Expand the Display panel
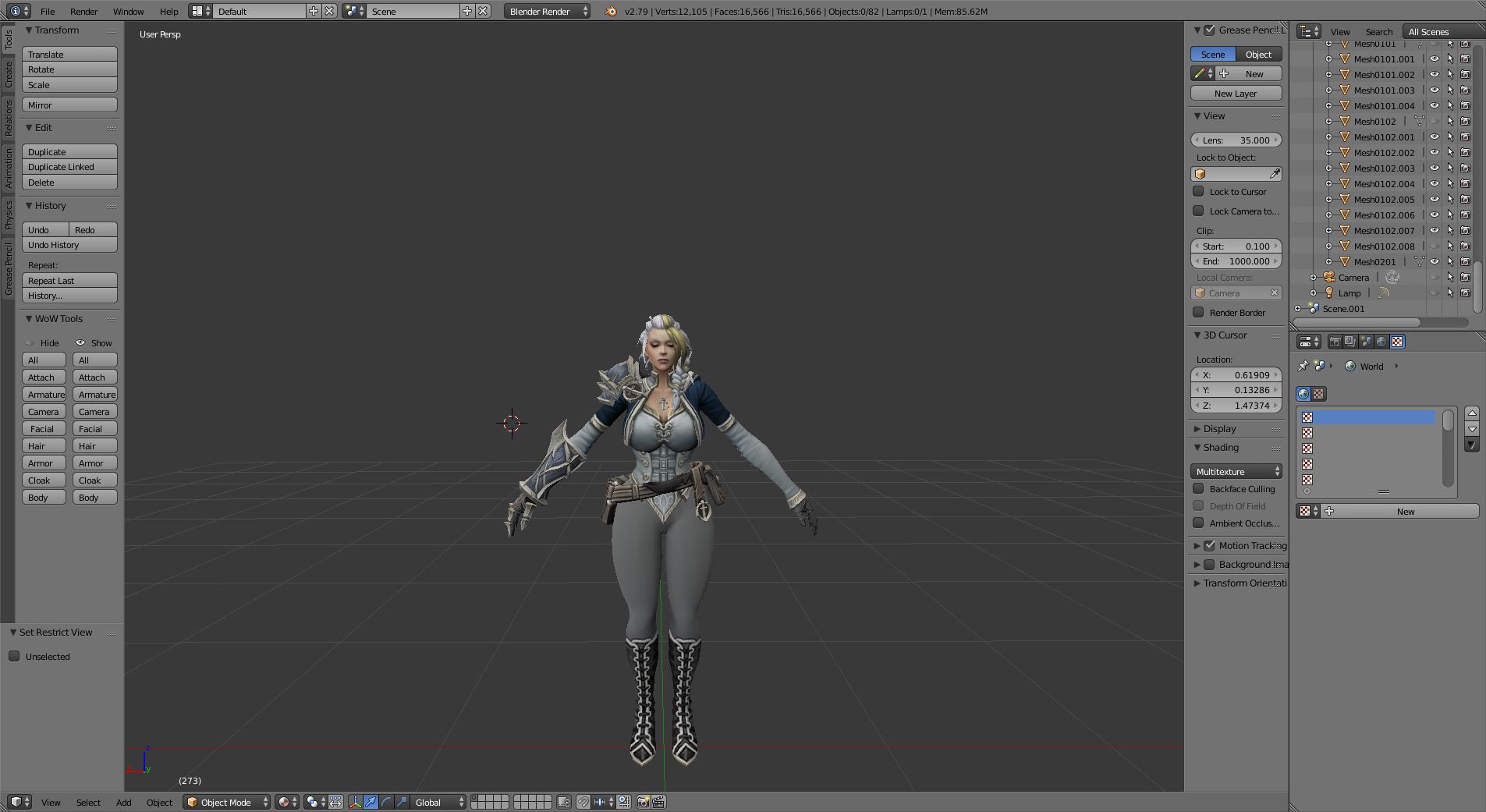The image size is (1486, 812). (x=1218, y=428)
